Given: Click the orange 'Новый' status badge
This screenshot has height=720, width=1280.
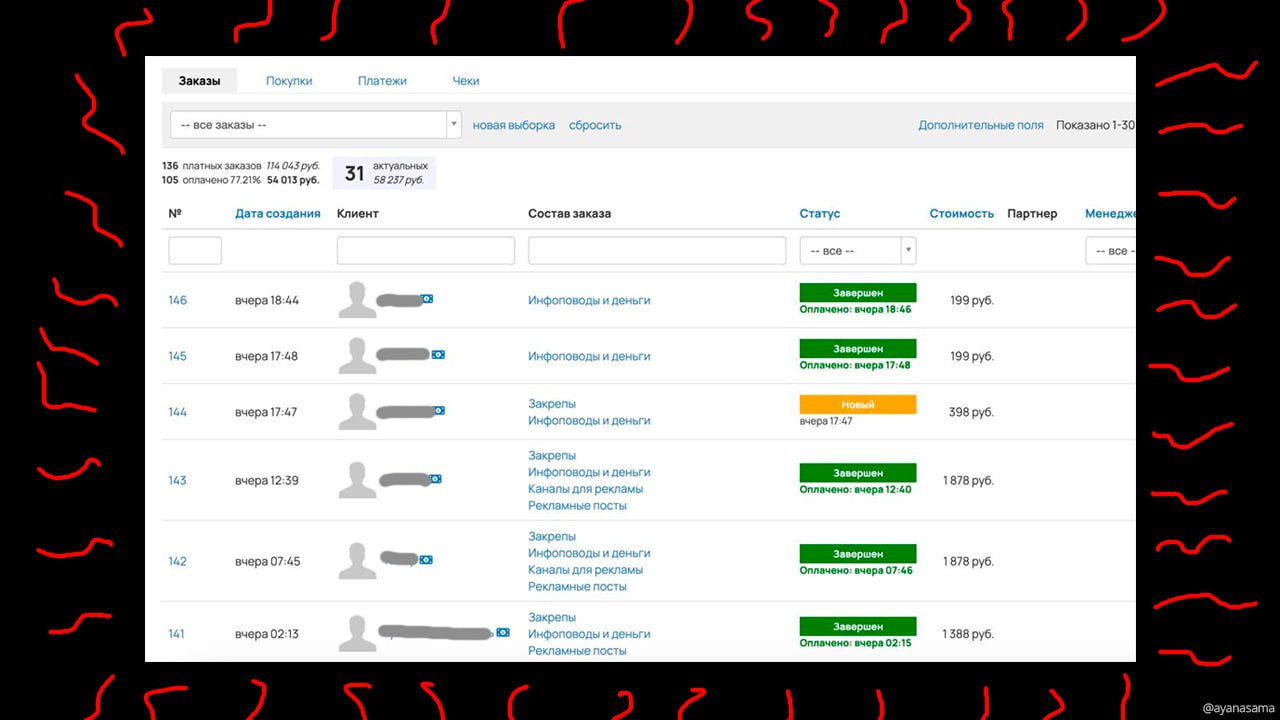Looking at the screenshot, I should point(857,405).
